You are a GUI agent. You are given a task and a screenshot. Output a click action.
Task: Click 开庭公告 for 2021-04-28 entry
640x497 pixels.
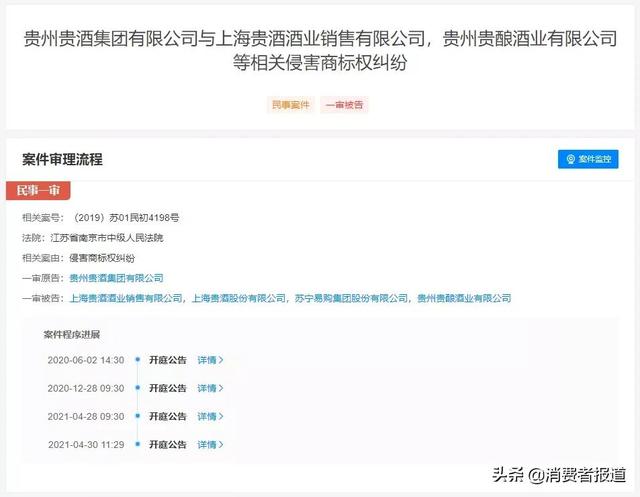point(168,416)
